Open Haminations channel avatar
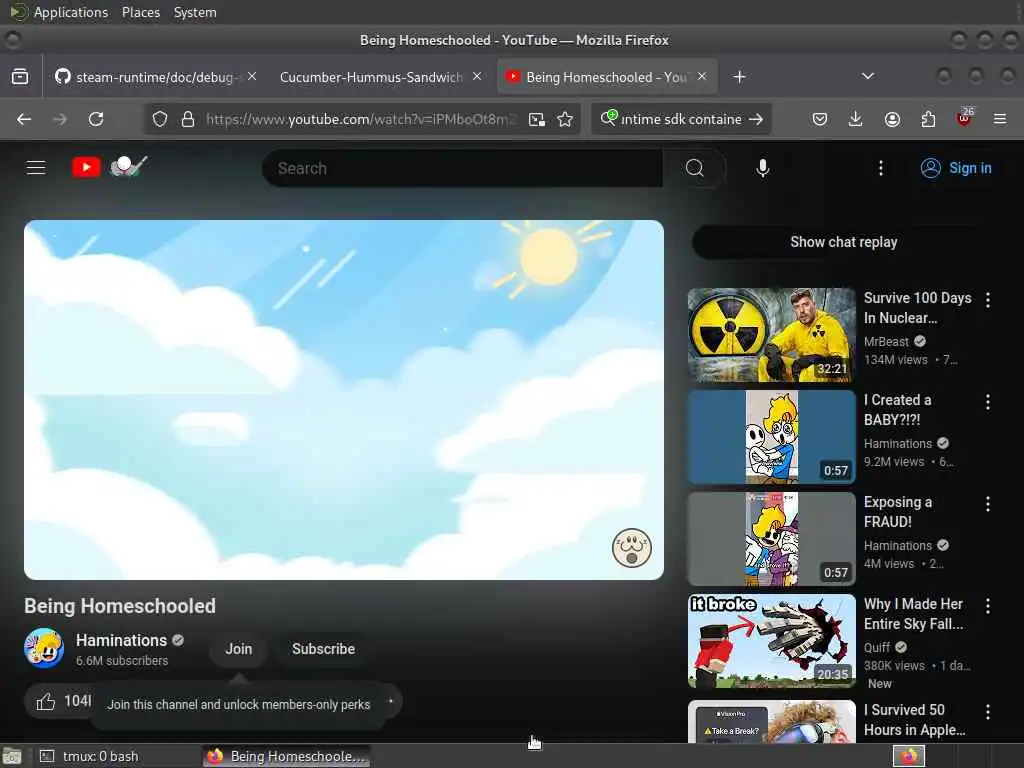 click(x=44, y=648)
